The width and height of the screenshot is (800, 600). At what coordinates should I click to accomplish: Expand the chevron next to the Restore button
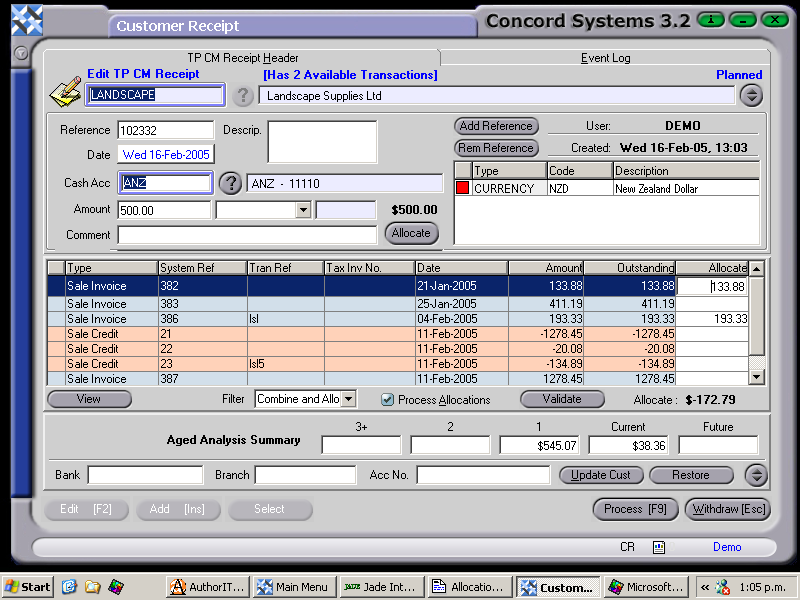(755, 475)
